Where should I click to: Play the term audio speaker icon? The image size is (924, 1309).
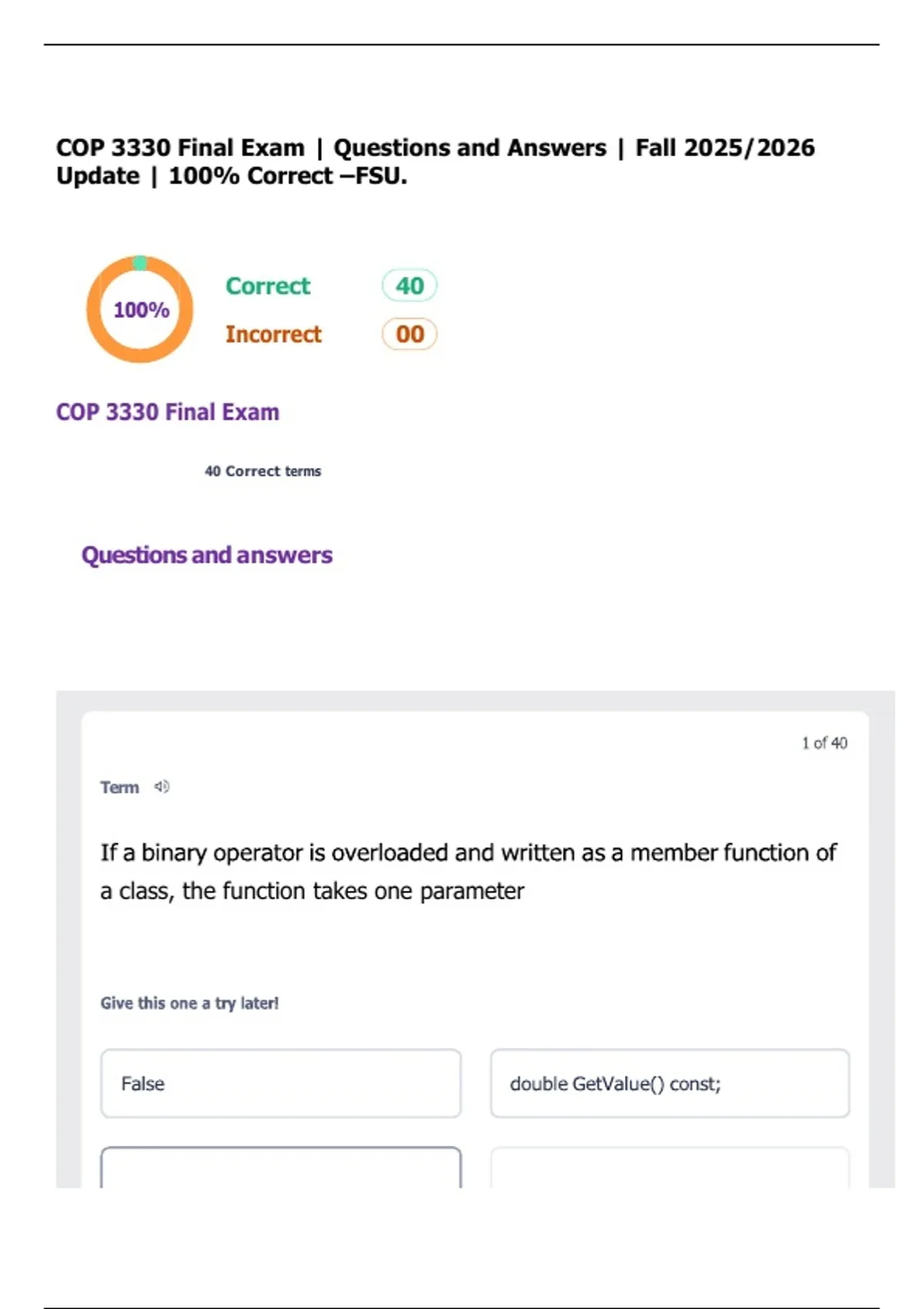162,786
